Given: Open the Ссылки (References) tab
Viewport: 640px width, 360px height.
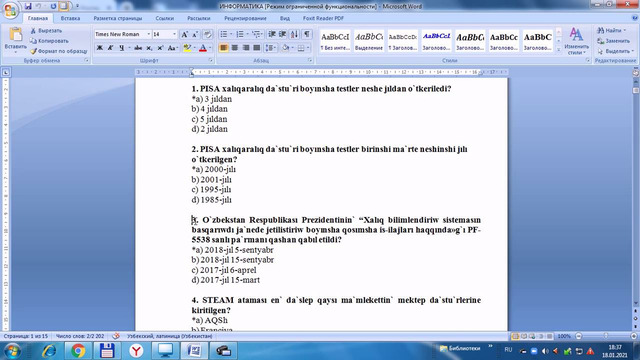Looking at the screenshot, I should click(164, 18).
